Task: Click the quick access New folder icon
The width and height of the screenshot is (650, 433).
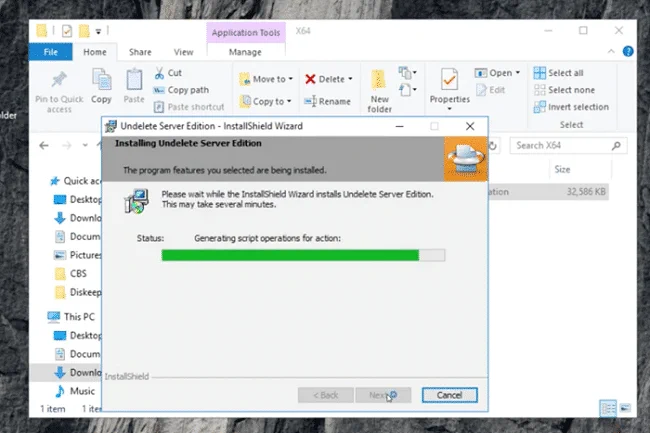Action: [x=84, y=31]
